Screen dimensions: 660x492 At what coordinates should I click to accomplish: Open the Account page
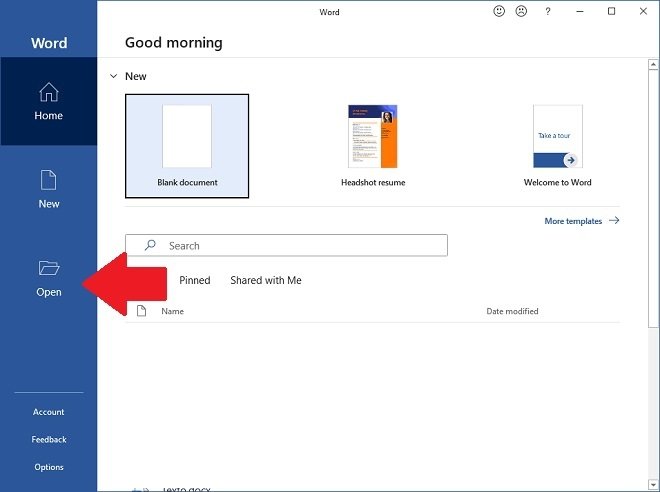48,412
